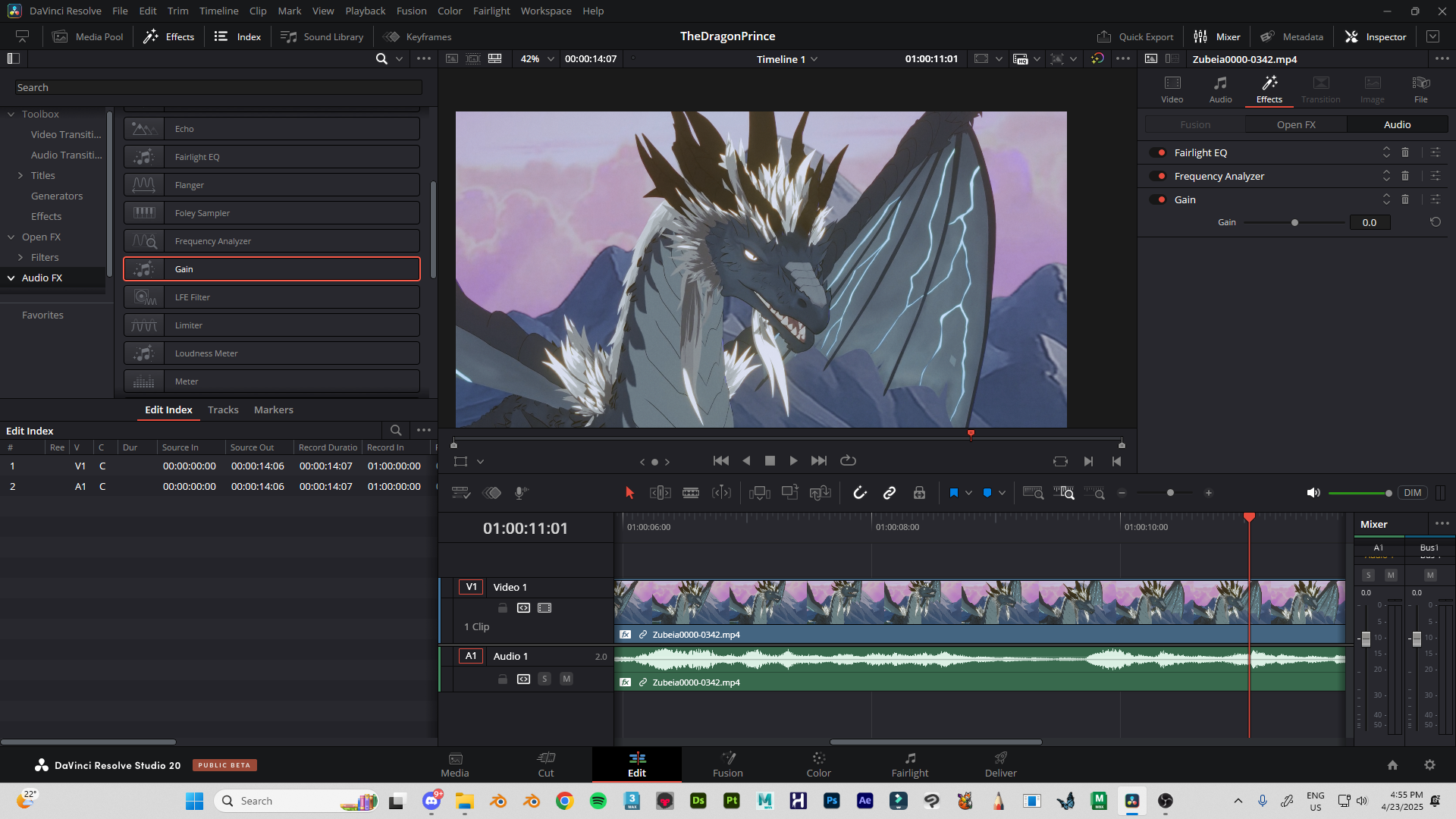Select the Blade Edit Mode tool
This screenshot has width=1456, height=819.
tap(691, 493)
